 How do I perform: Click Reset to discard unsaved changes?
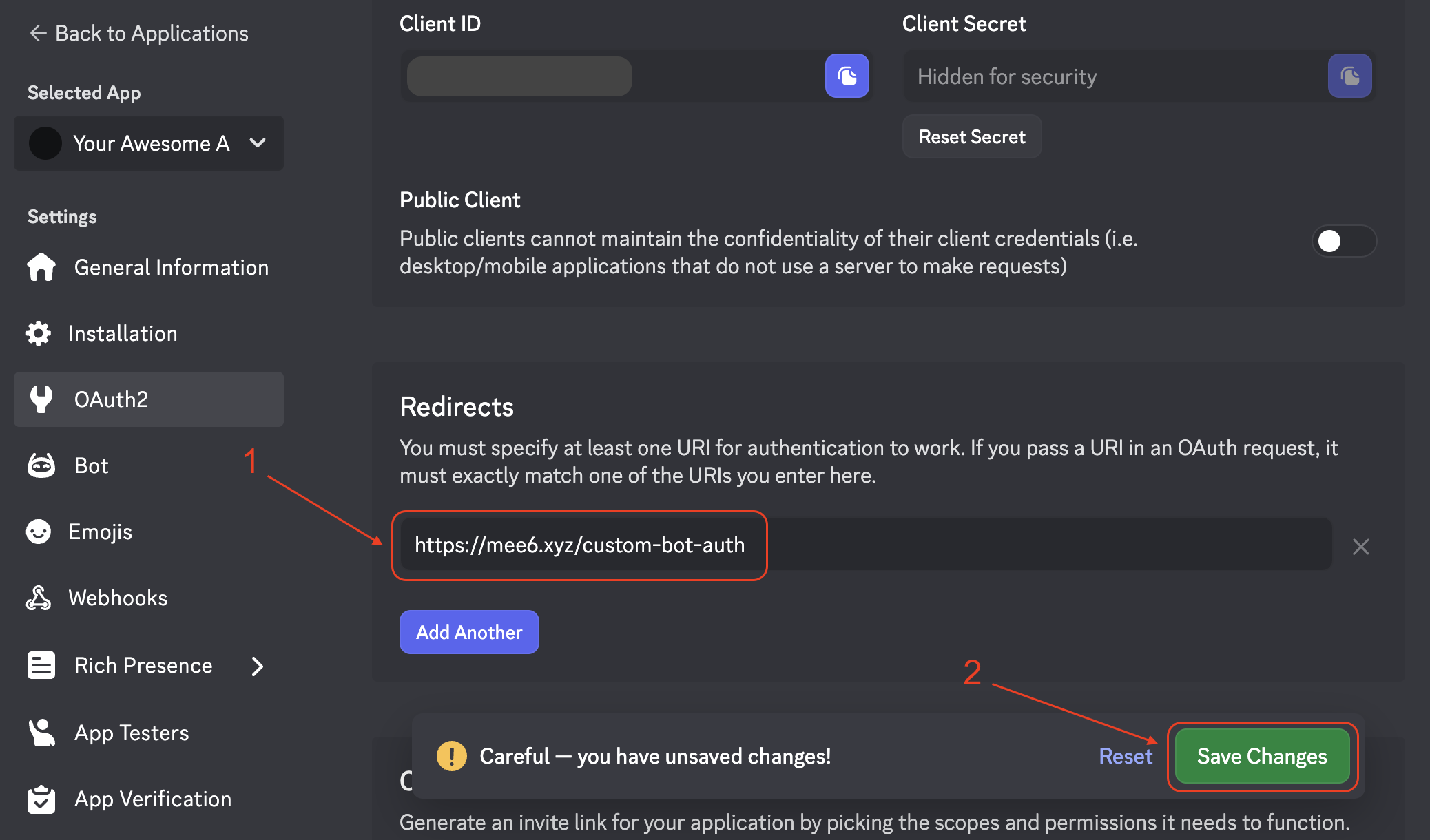click(1125, 756)
